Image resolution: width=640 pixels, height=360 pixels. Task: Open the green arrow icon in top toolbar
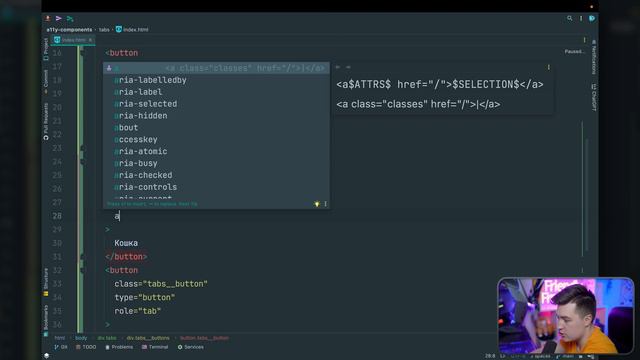(x=70, y=18)
